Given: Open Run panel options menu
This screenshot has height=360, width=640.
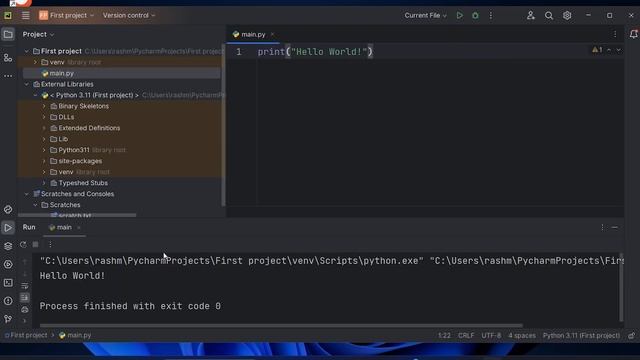Looking at the screenshot, I should 602,227.
